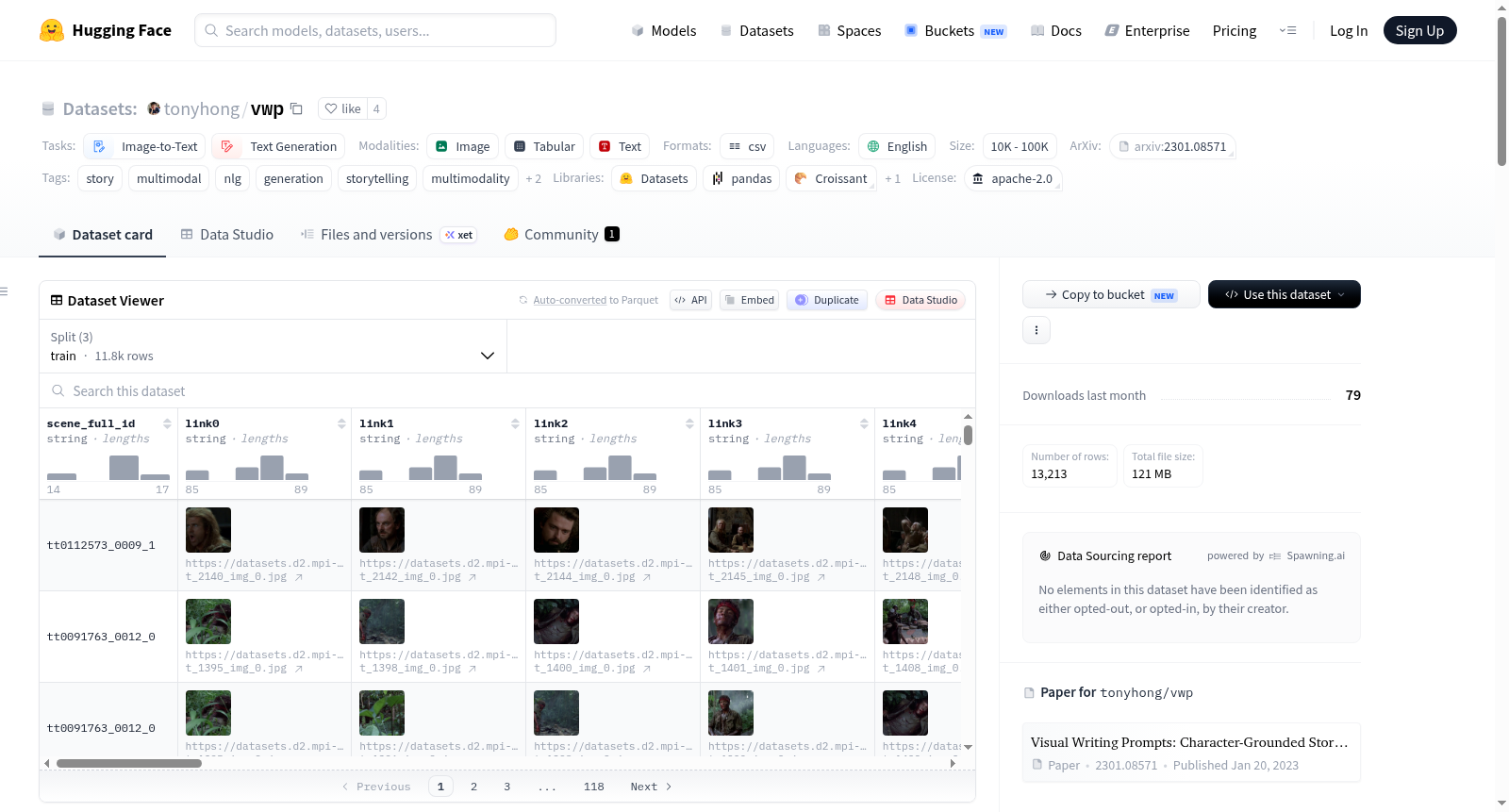The width and height of the screenshot is (1509, 812).
Task: Open the extra navigation menu icon
Action: [1287, 30]
